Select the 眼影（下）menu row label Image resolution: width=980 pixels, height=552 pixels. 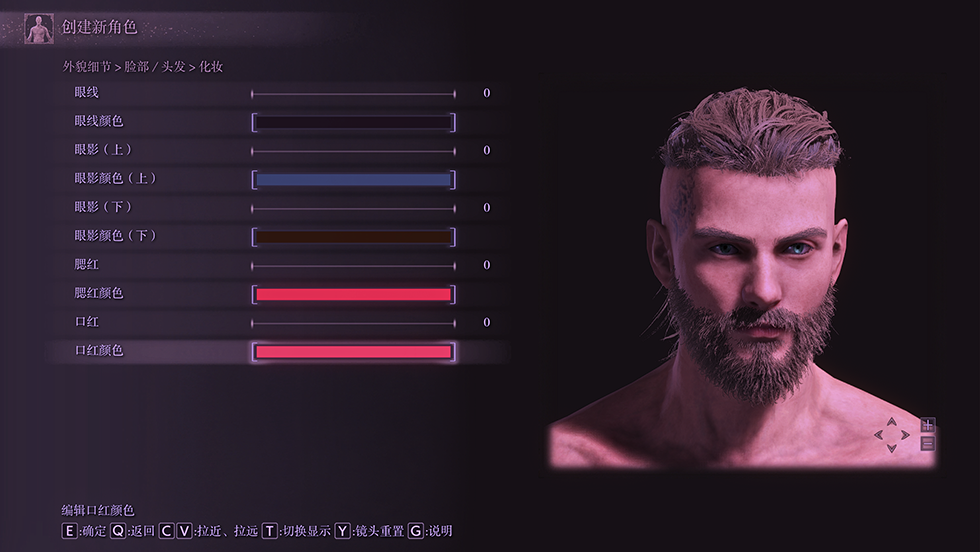tap(104, 207)
